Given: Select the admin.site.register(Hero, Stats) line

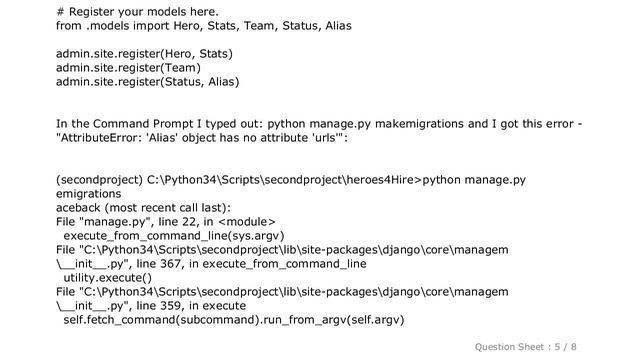Looking at the screenshot, I should pyautogui.click(x=144, y=54).
